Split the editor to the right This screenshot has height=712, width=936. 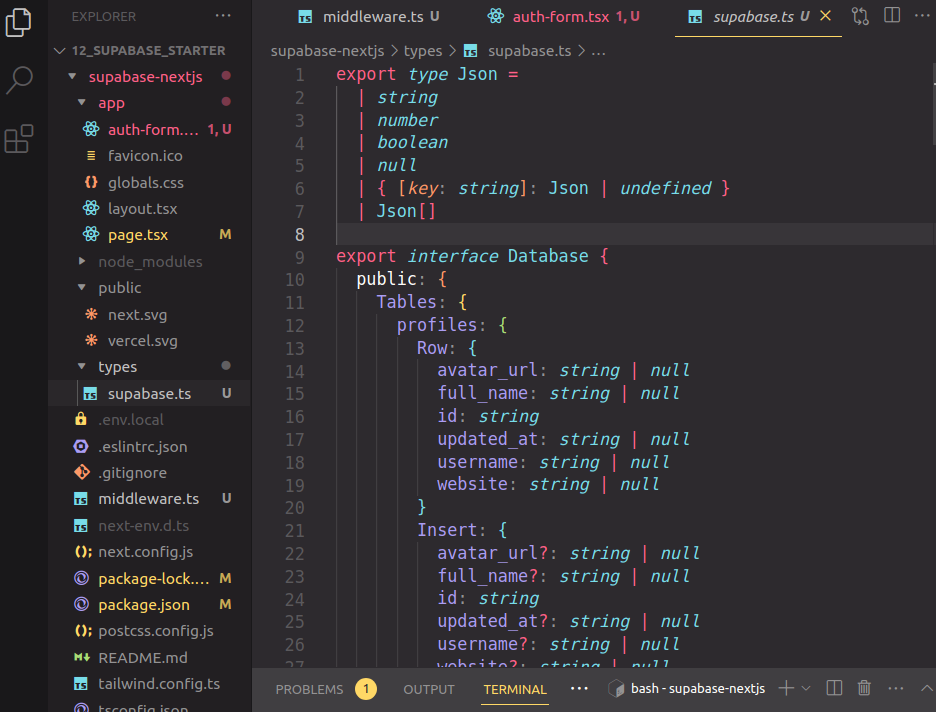[x=892, y=16]
